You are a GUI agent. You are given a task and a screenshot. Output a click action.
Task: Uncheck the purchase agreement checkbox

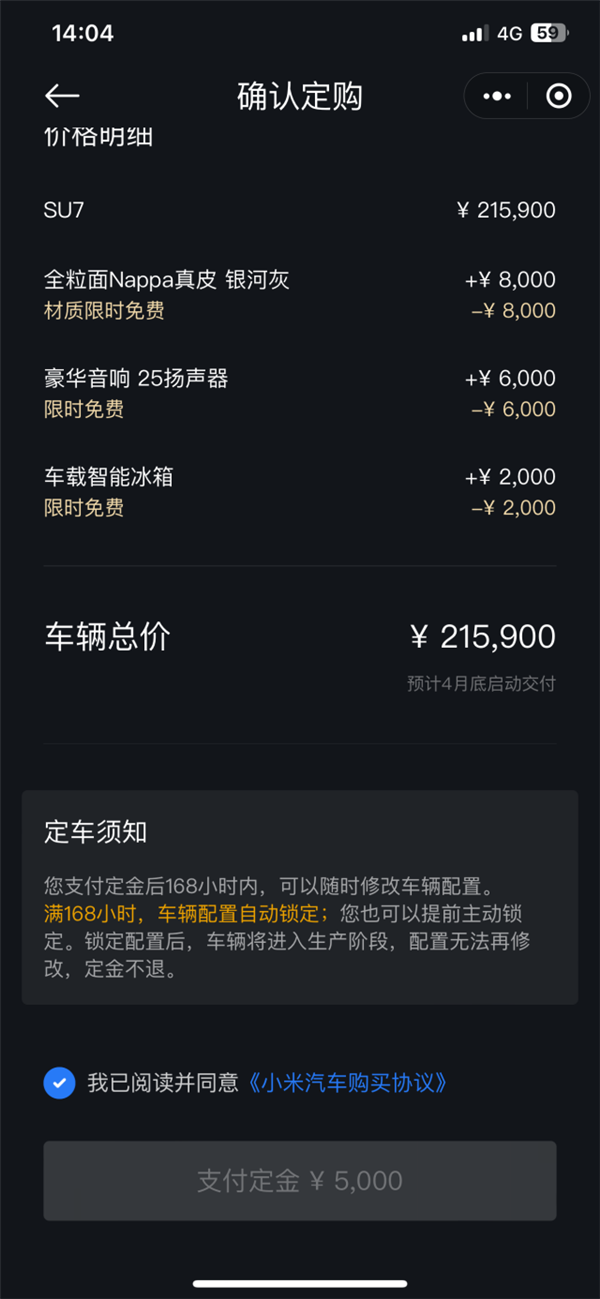[59, 1082]
